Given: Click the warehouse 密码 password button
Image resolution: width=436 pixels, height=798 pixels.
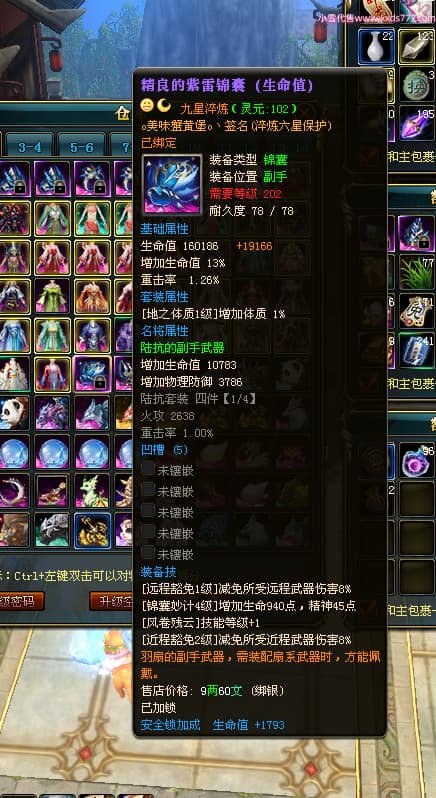Looking at the screenshot, I should (x=20, y=602).
